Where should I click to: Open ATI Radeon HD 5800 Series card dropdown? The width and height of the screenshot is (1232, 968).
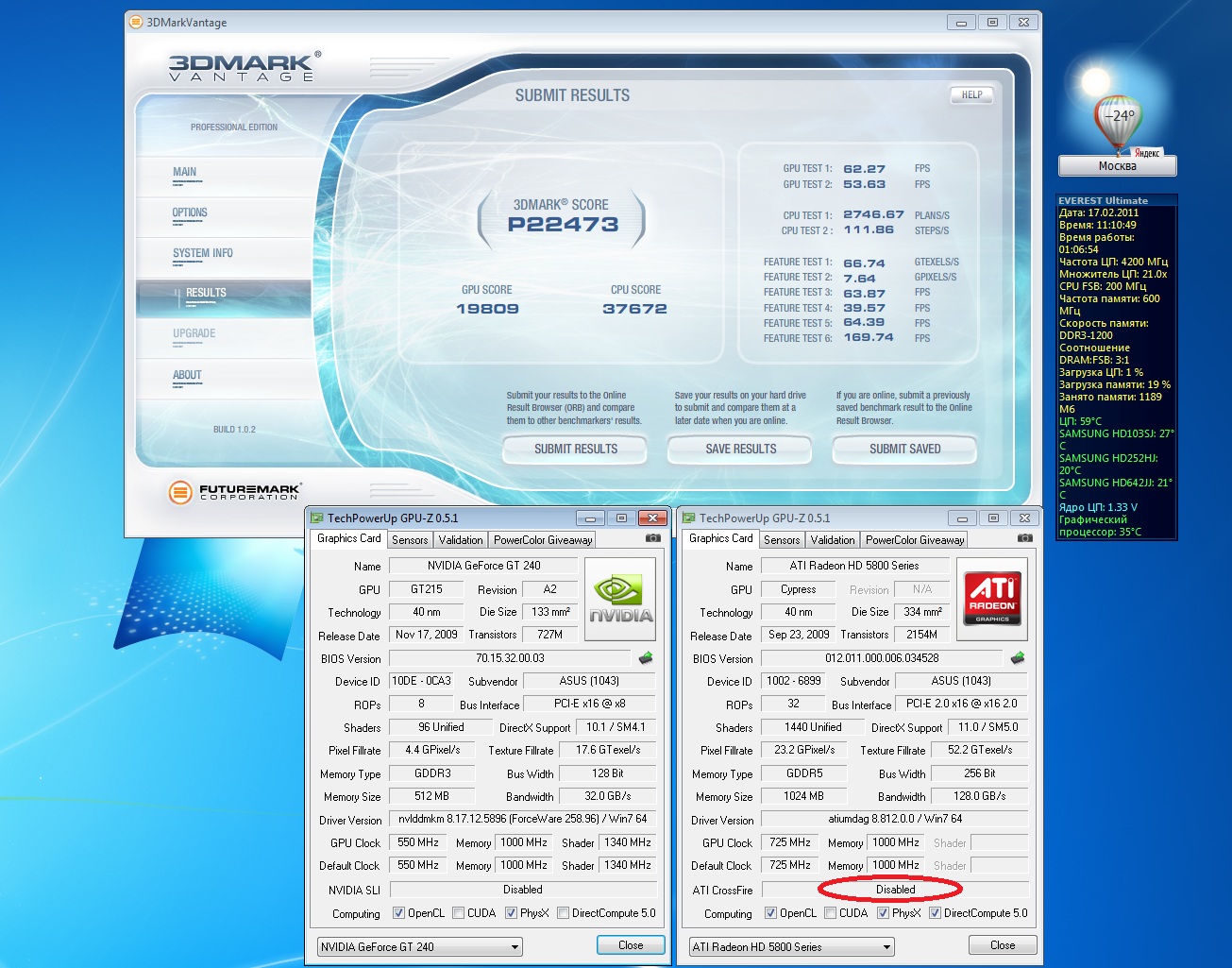(x=791, y=946)
